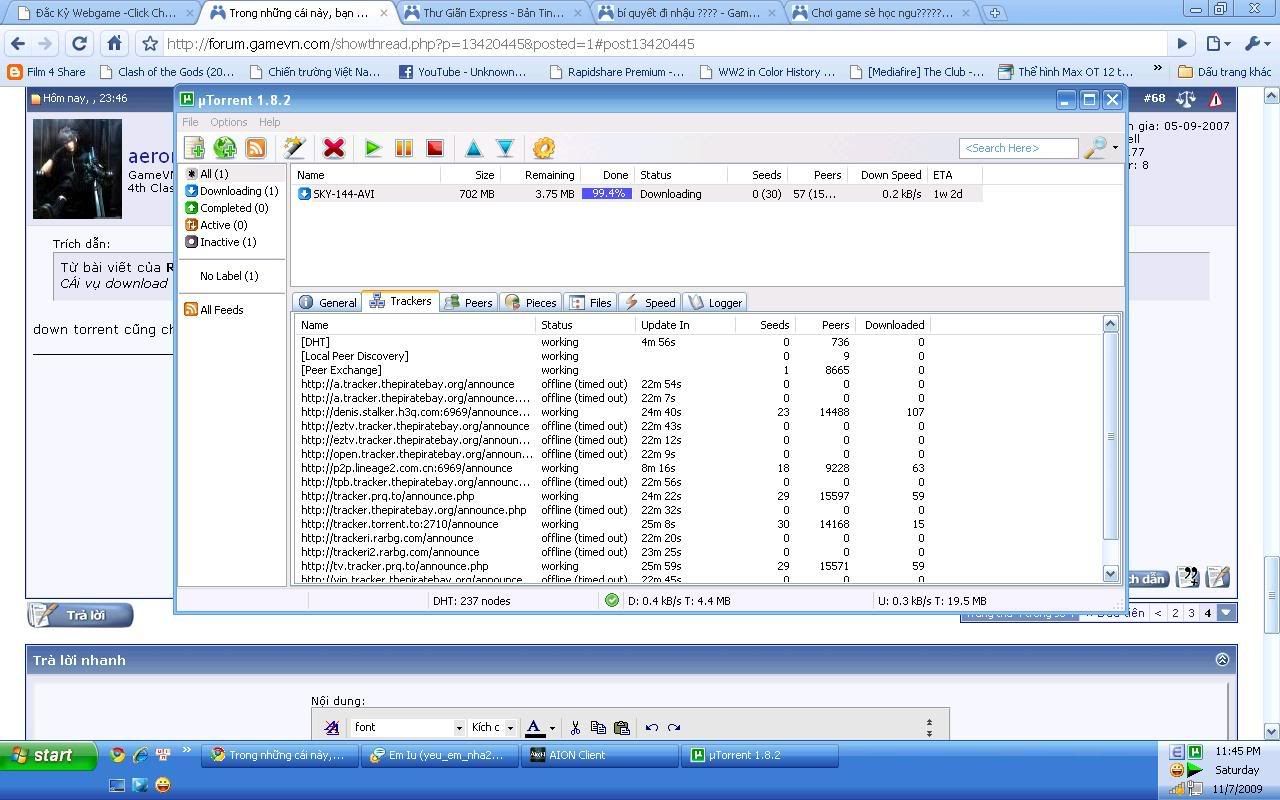Open font dropdown in quick reply editor
The height and width of the screenshot is (800, 1280).
pyautogui.click(x=459, y=727)
